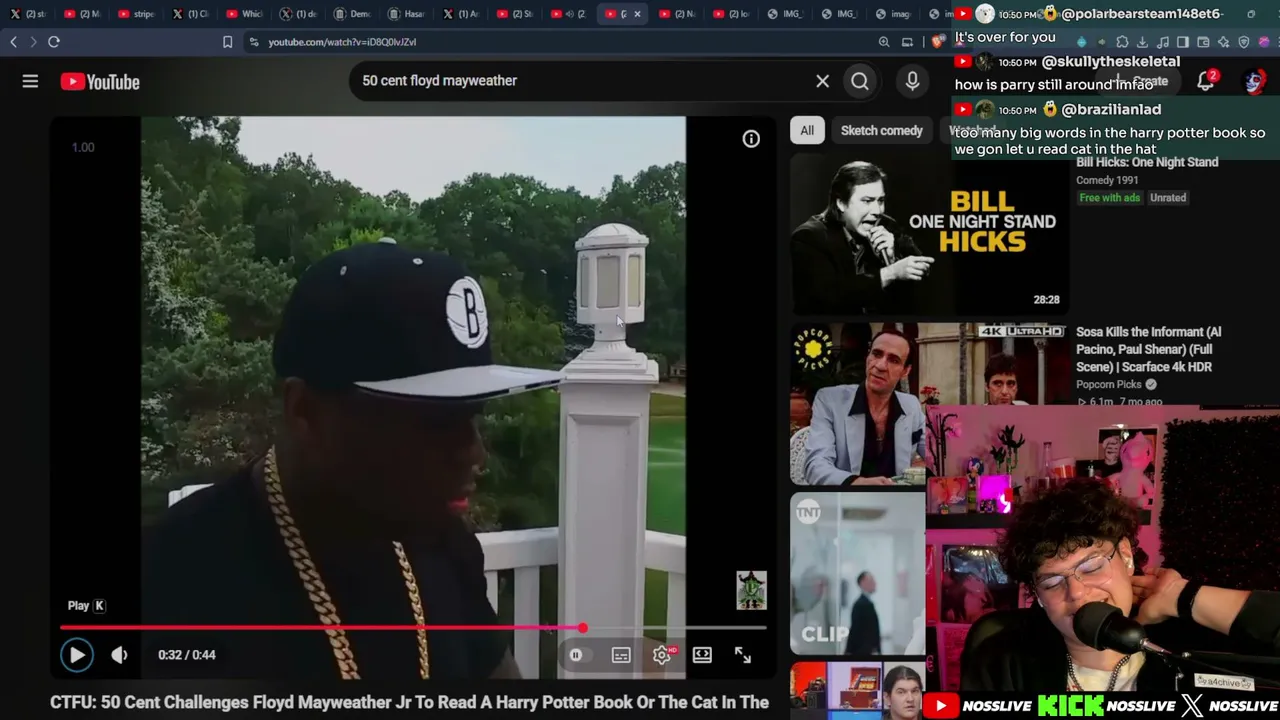Open the zoom magnifier in the address bar

[x=884, y=42]
